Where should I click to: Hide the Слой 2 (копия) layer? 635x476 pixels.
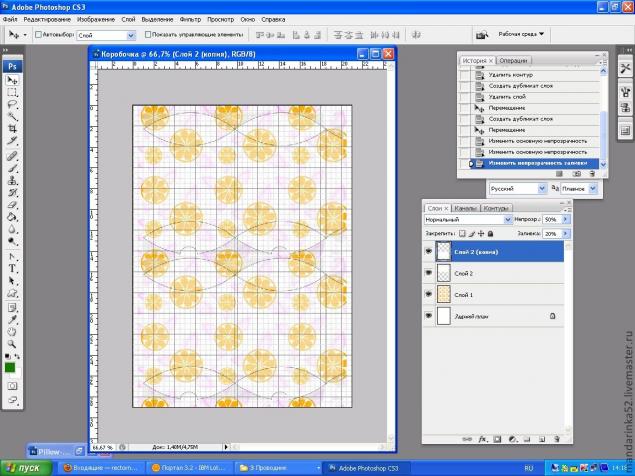428,252
